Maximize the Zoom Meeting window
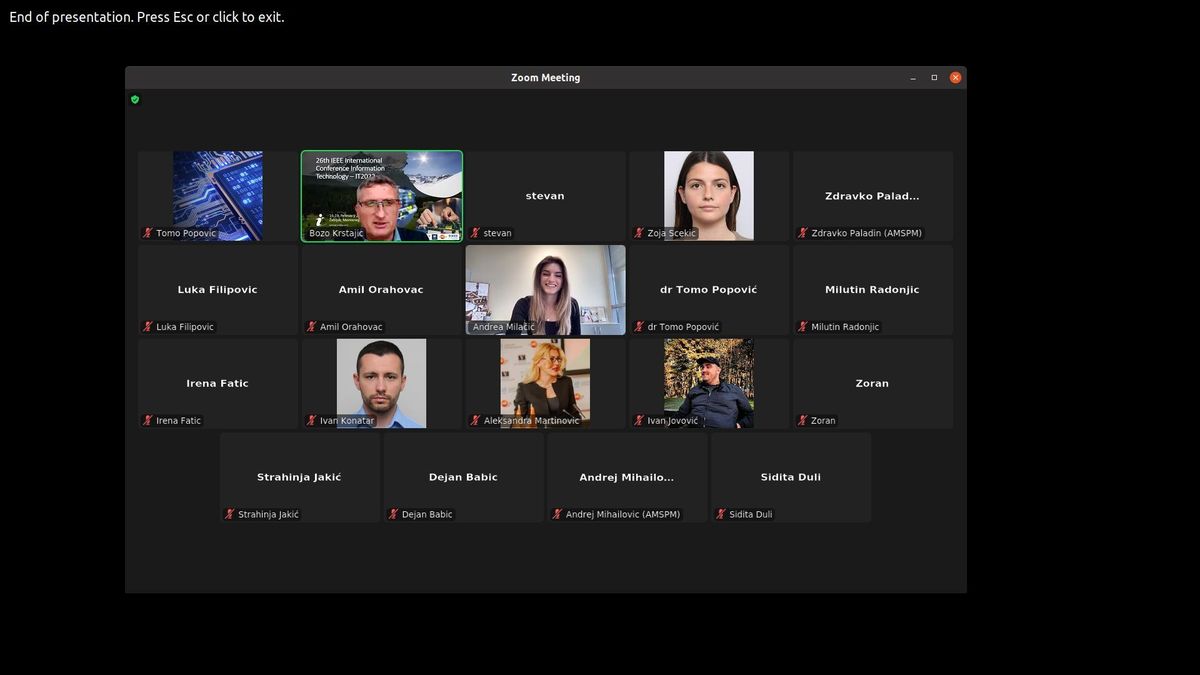The height and width of the screenshot is (675, 1200). [x=934, y=78]
